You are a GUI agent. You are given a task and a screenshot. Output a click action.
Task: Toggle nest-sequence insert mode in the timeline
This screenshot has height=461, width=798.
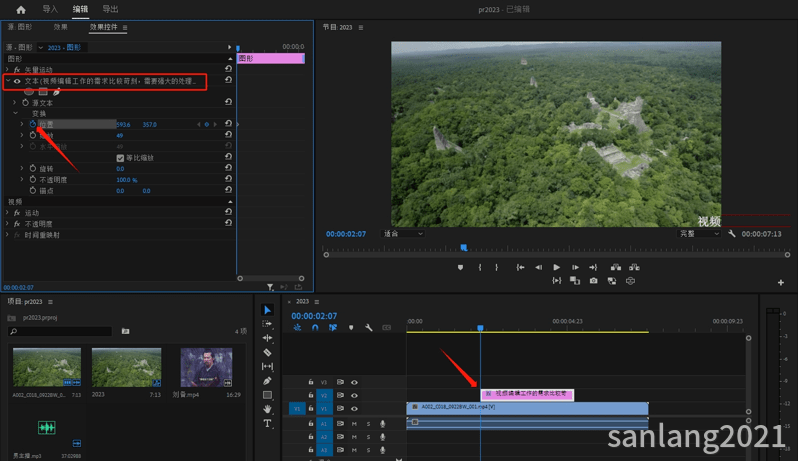click(297, 328)
